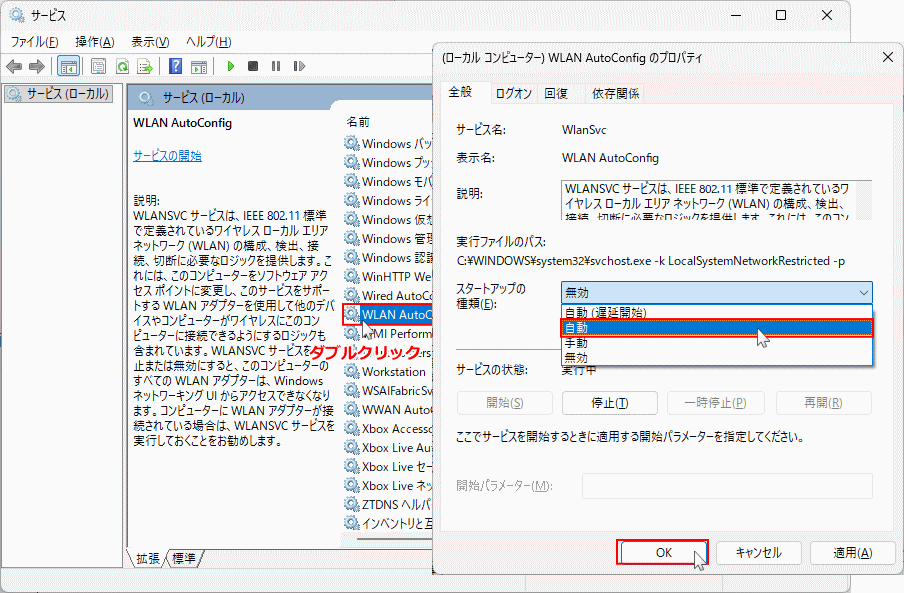
Task: Click the gear icon beside ZTDNS ヘルパー
Action: [352, 504]
